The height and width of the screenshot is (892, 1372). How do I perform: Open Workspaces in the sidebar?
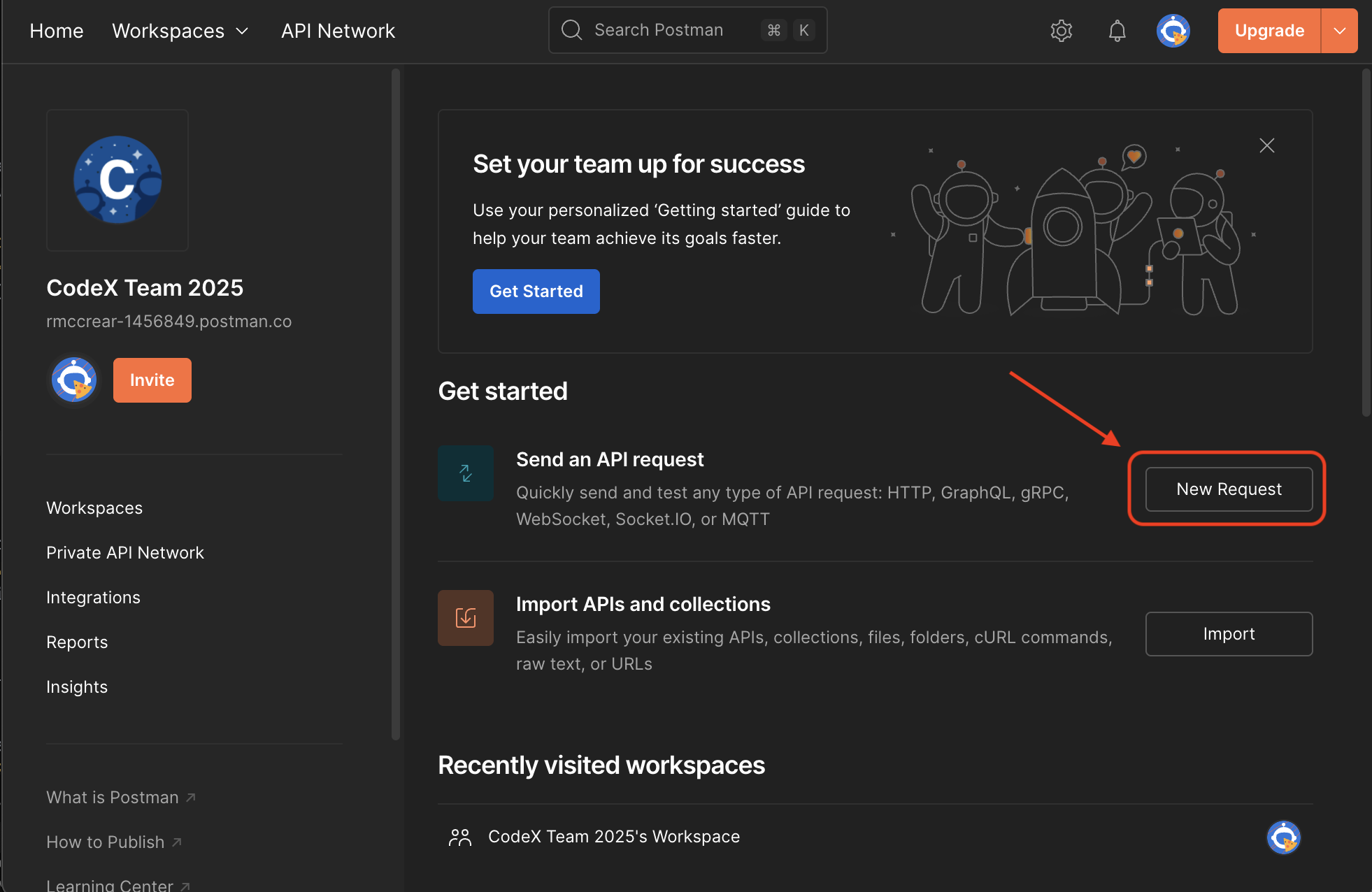coord(94,508)
